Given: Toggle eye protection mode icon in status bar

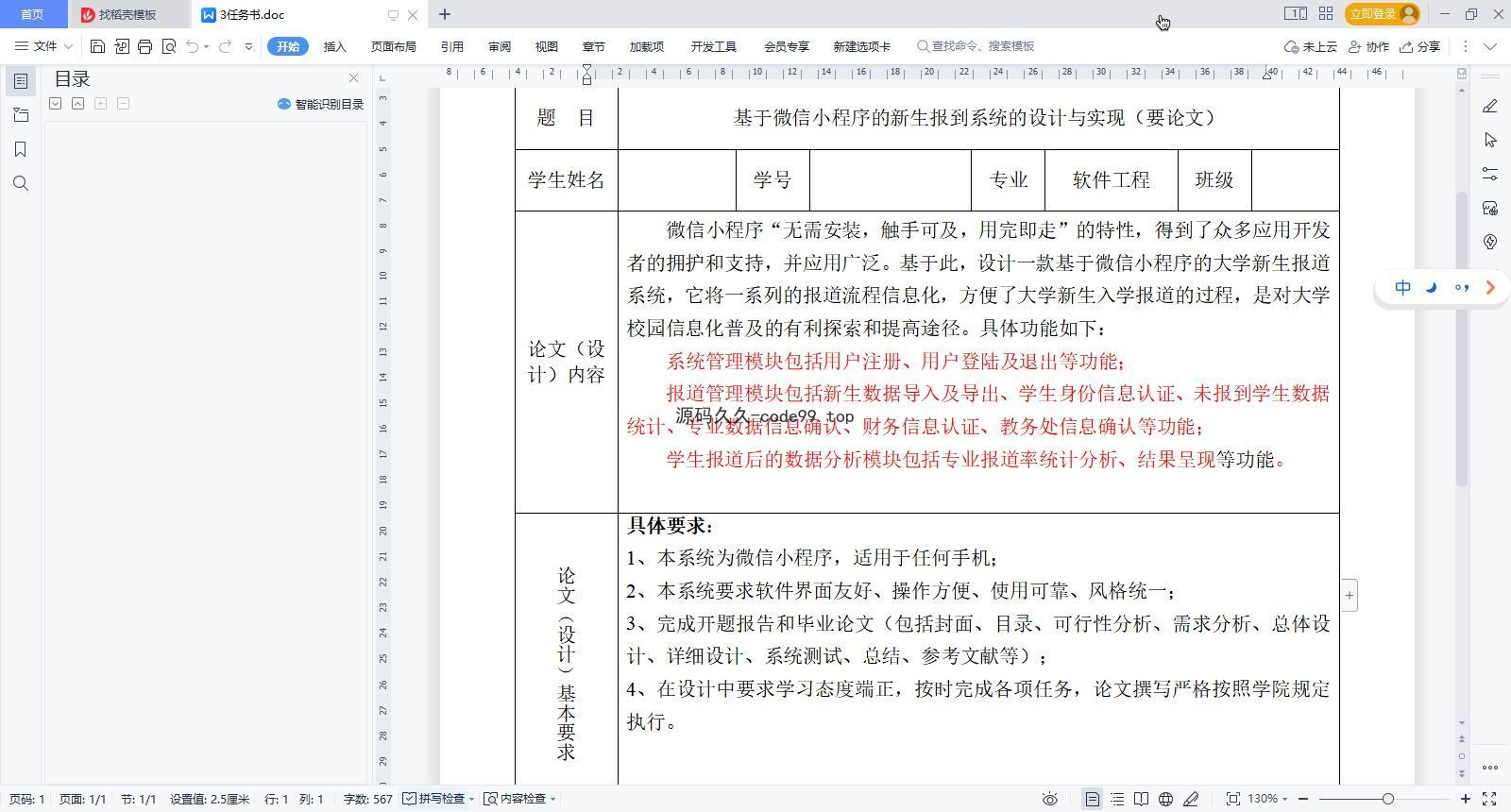Looking at the screenshot, I should click(x=1049, y=799).
